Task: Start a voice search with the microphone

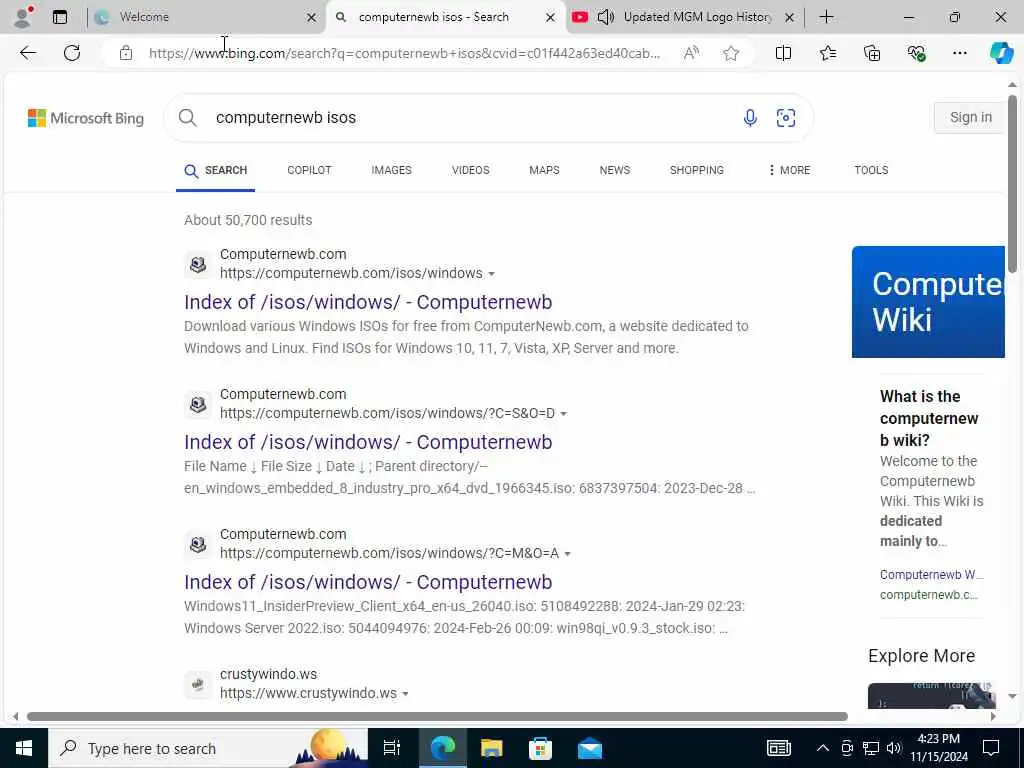Action: [750, 118]
